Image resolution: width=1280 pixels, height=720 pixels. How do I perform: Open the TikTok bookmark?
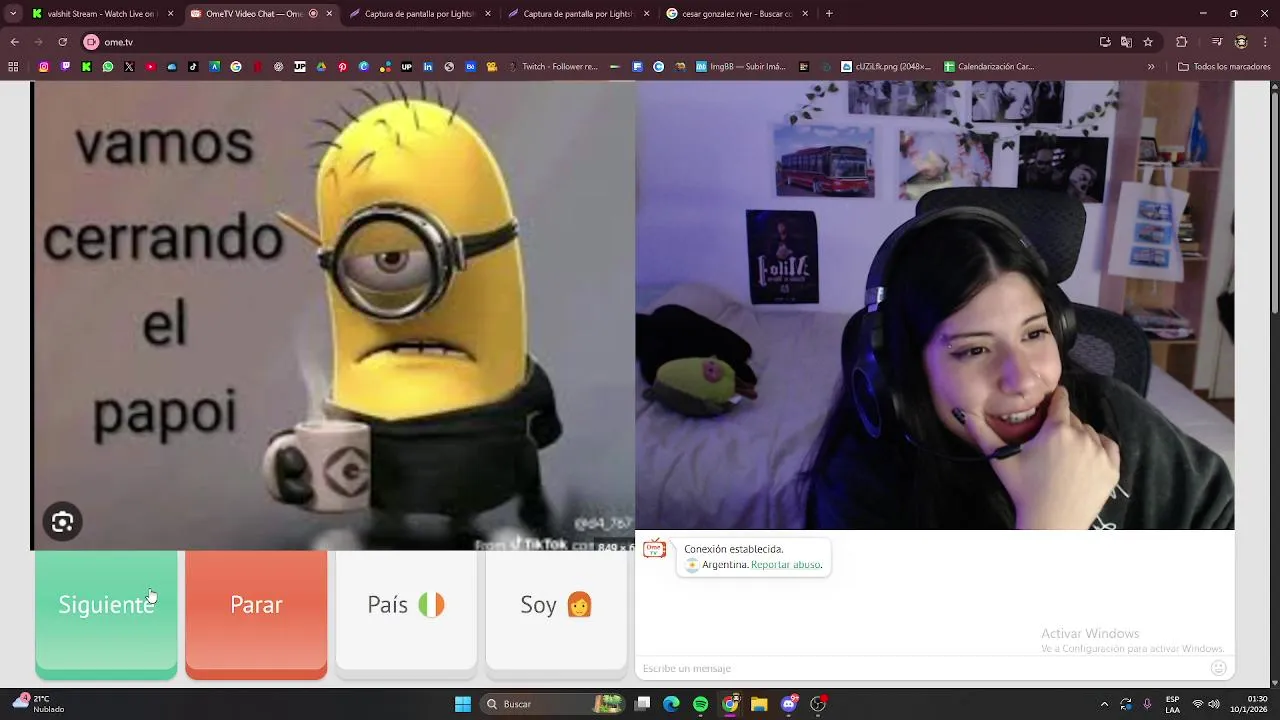click(193, 67)
